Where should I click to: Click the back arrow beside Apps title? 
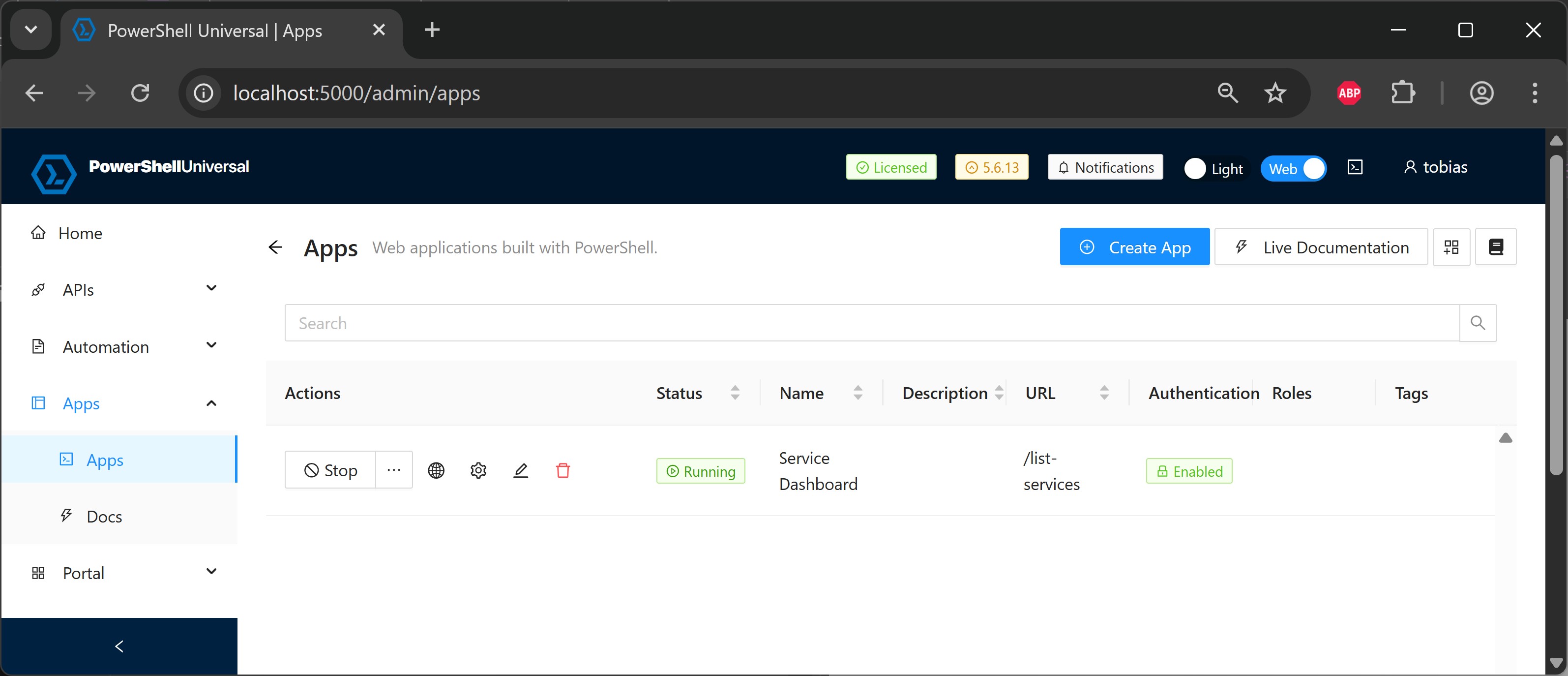point(276,247)
